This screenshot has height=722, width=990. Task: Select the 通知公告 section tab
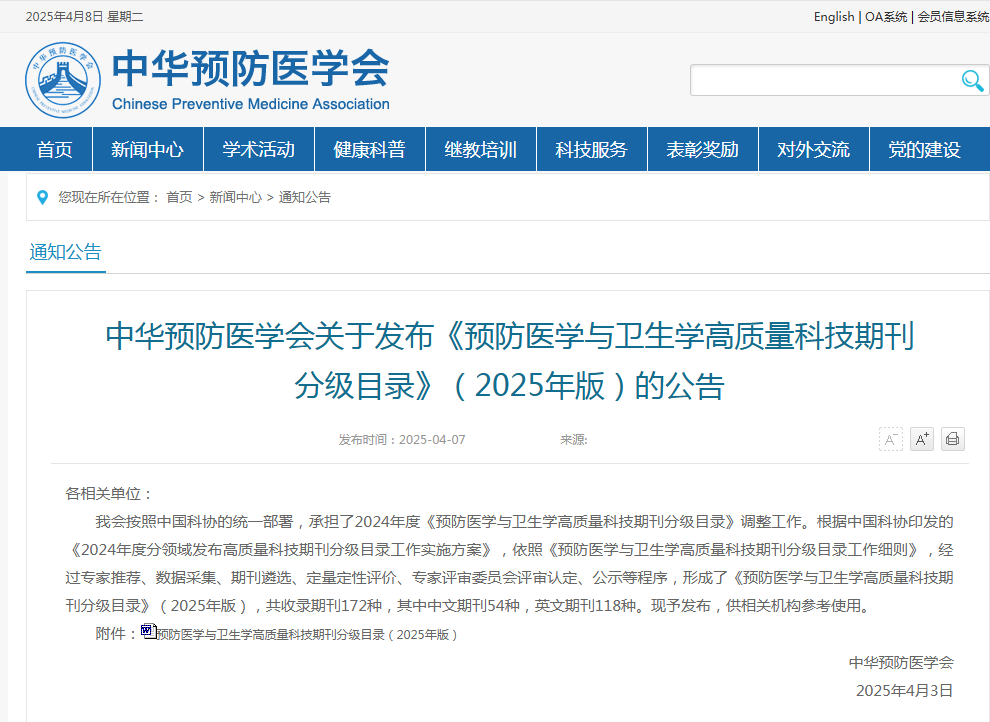[66, 252]
